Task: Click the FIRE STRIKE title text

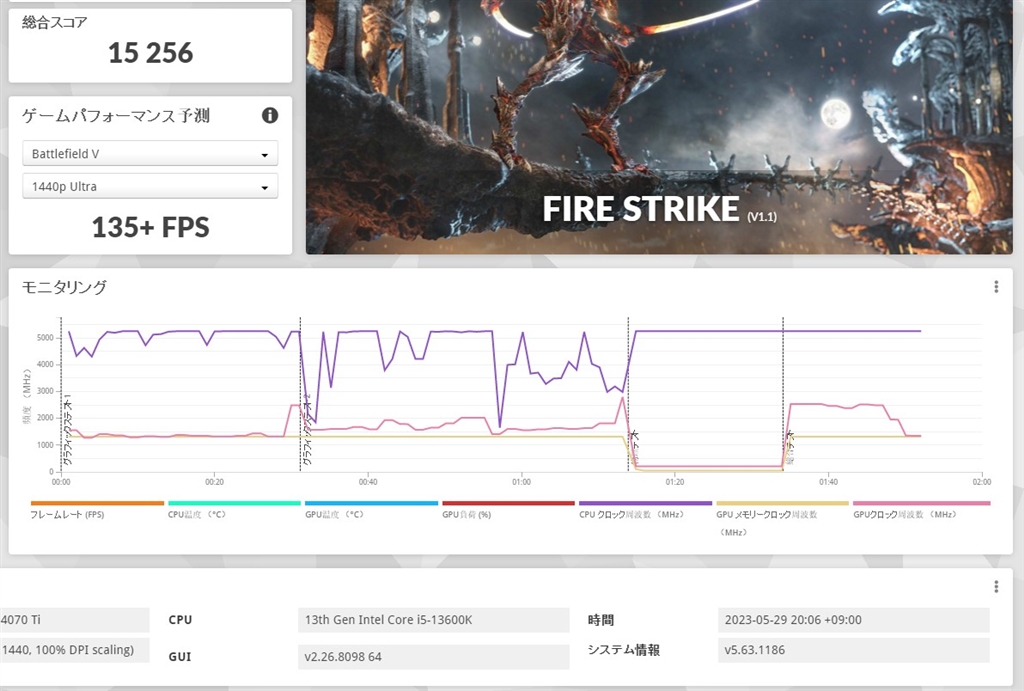Action: pos(641,209)
